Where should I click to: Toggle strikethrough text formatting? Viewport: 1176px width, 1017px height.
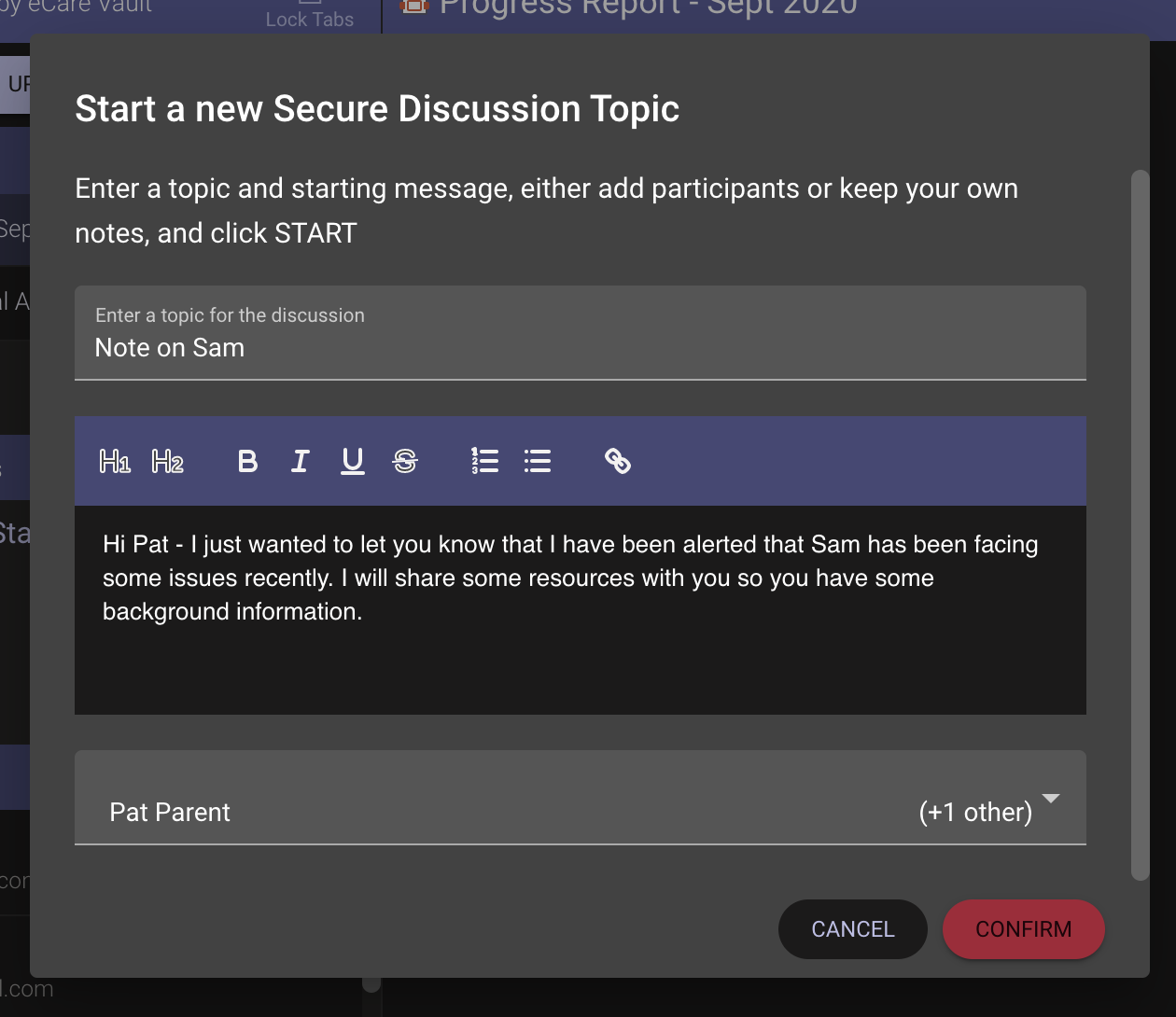(405, 461)
